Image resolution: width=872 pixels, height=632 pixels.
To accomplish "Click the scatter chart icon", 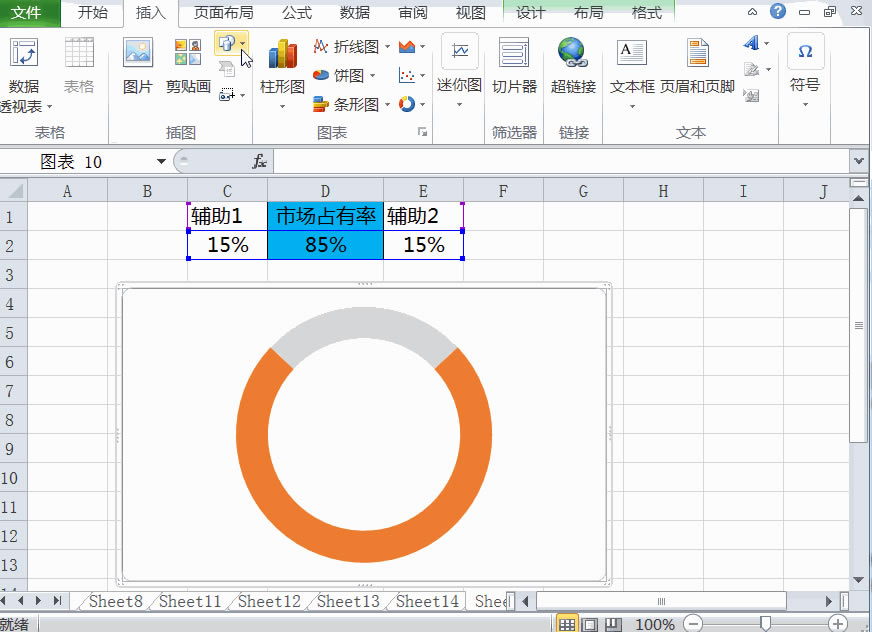I will click(407, 75).
